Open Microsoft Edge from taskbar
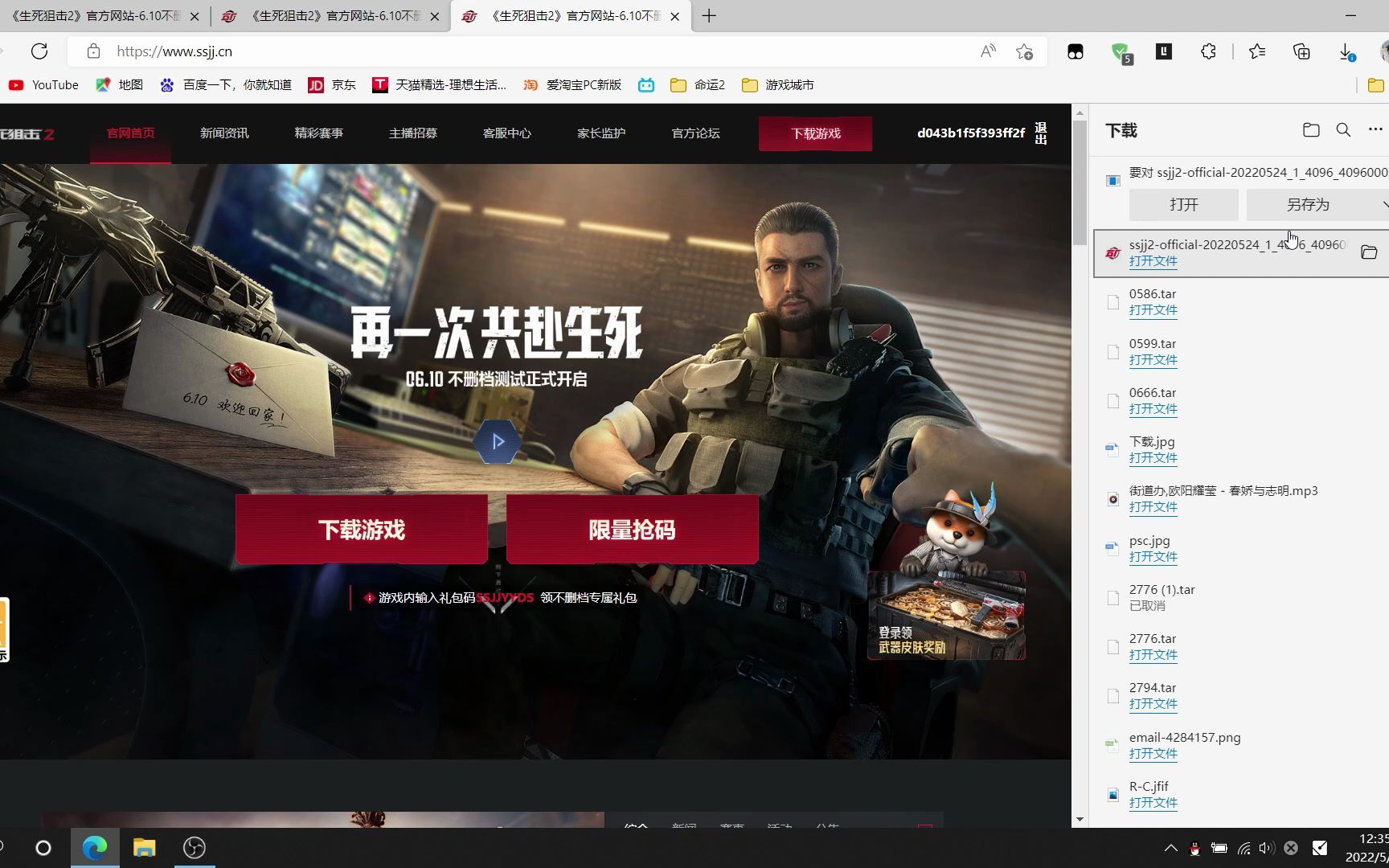The height and width of the screenshot is (868, 1389). coord(95,848)
